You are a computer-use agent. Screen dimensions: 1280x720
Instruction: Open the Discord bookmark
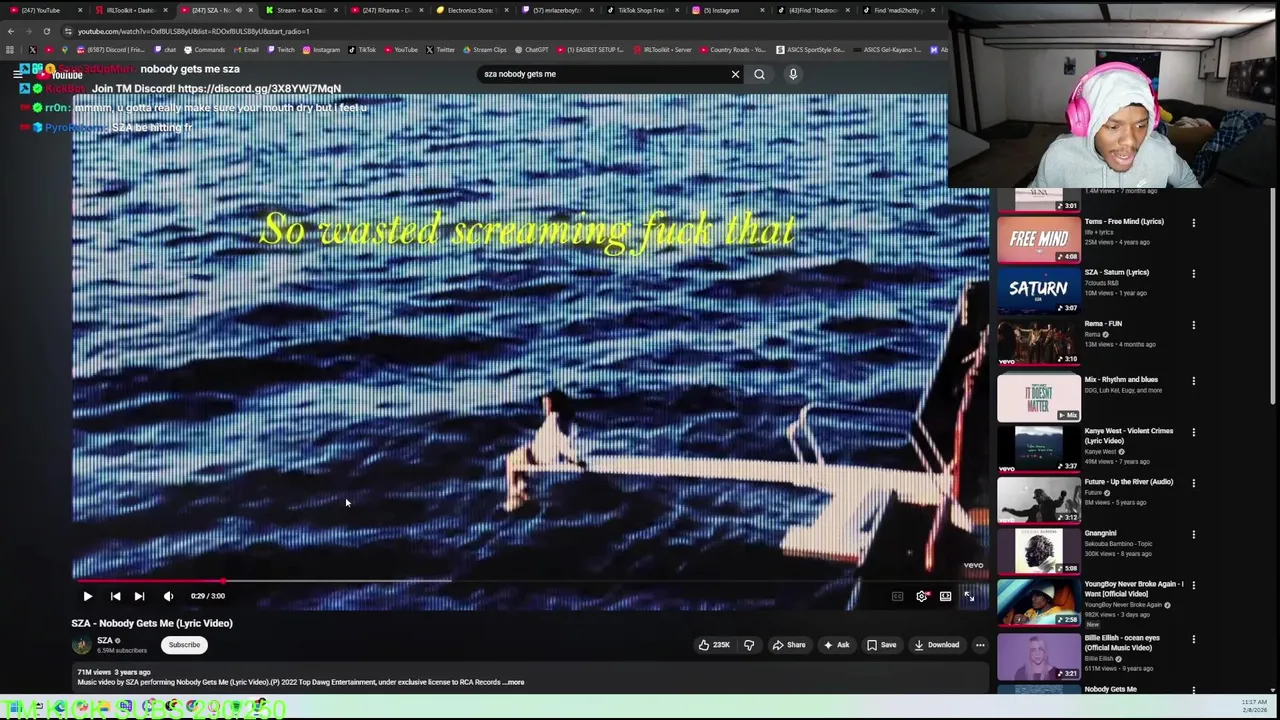click(x=110, y=50)
